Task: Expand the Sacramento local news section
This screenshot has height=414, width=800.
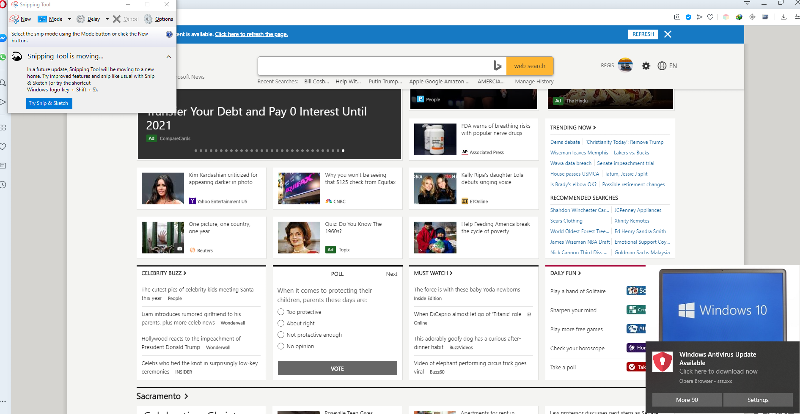Action: point(162,396)
